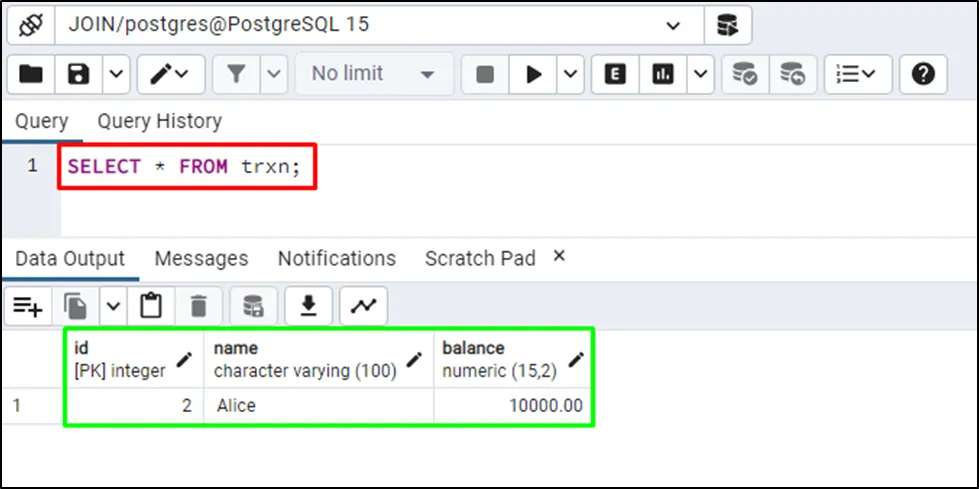Open the copy options dropdown arrow

113,306
